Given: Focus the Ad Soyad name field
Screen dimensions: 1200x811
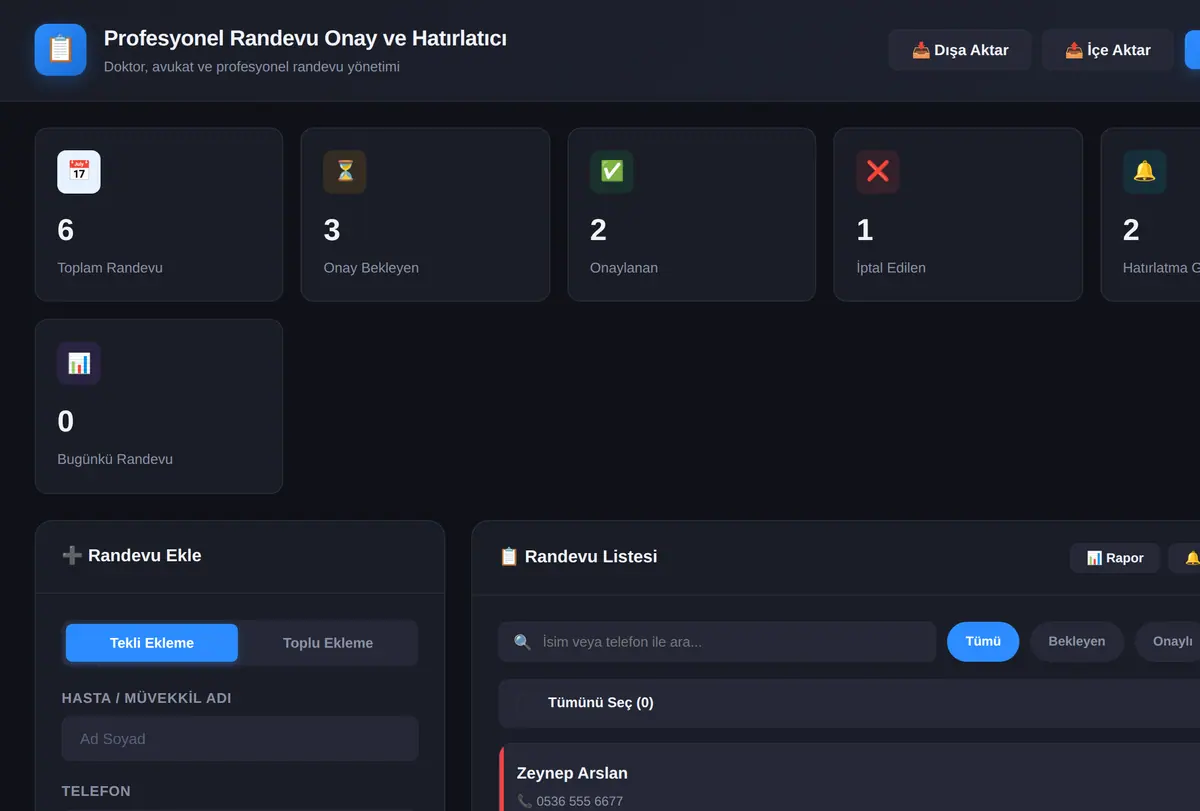Looking at the screenshot, I should [x=240, y=739].
